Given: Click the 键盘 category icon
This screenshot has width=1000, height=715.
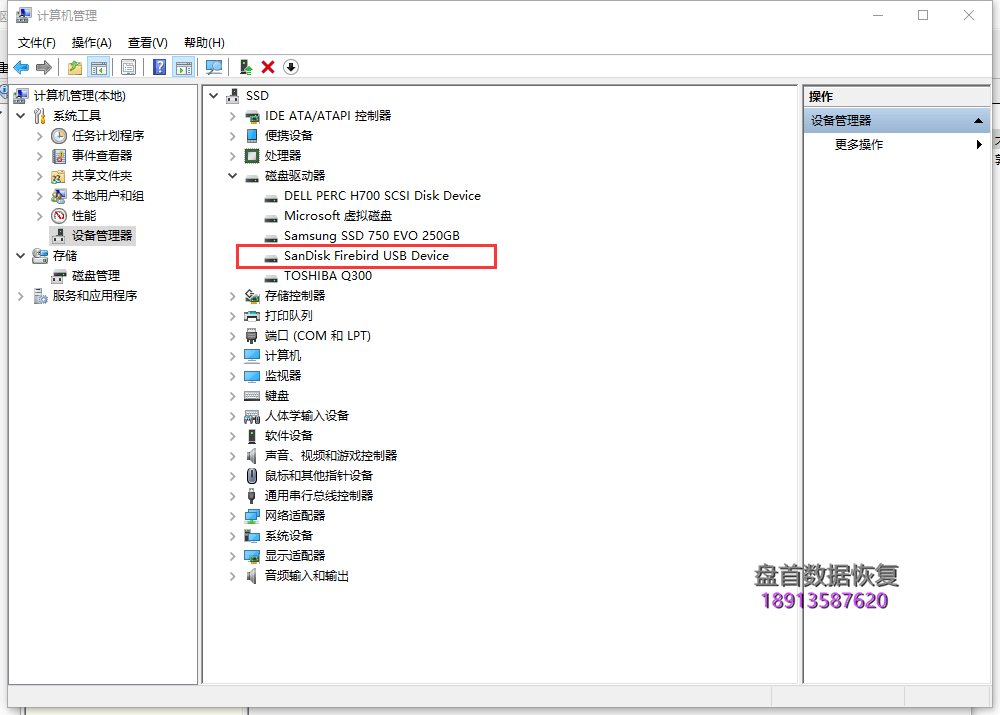Looking at the screenshot, I should pos(252,396).
